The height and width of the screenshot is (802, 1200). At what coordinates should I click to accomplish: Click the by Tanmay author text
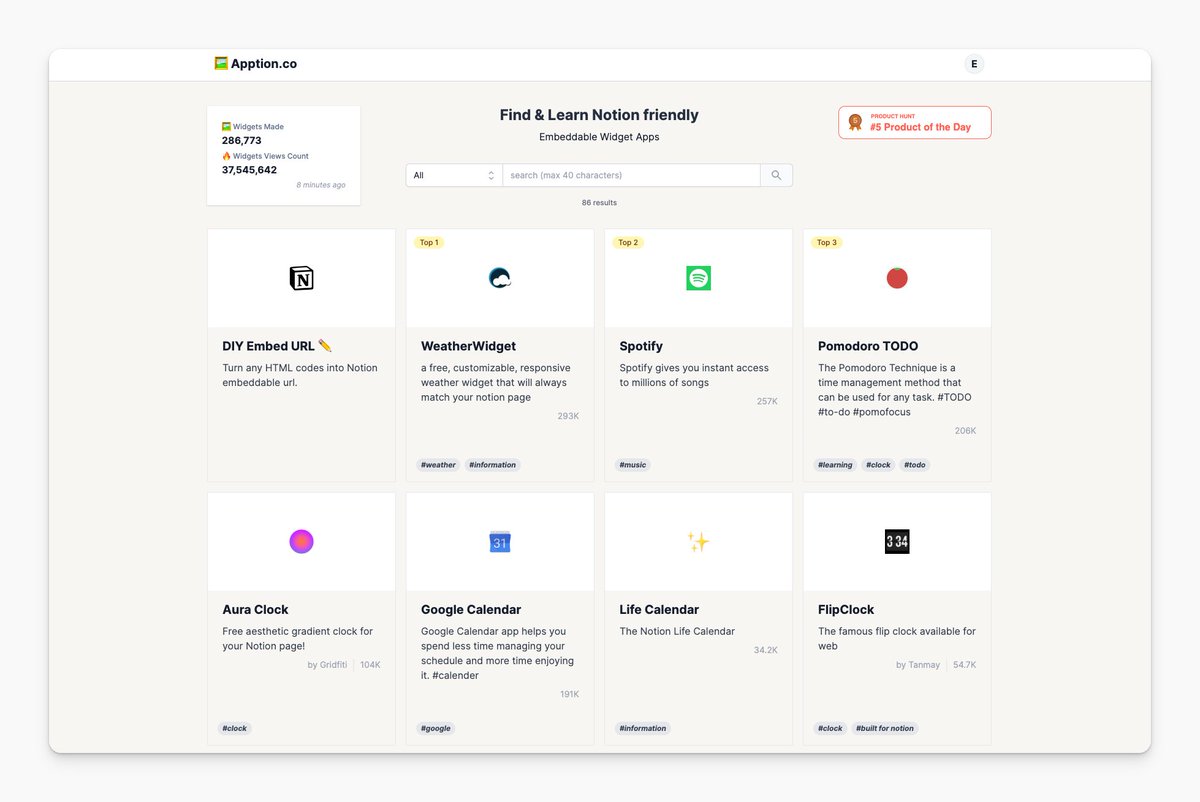tap(918, 665)
